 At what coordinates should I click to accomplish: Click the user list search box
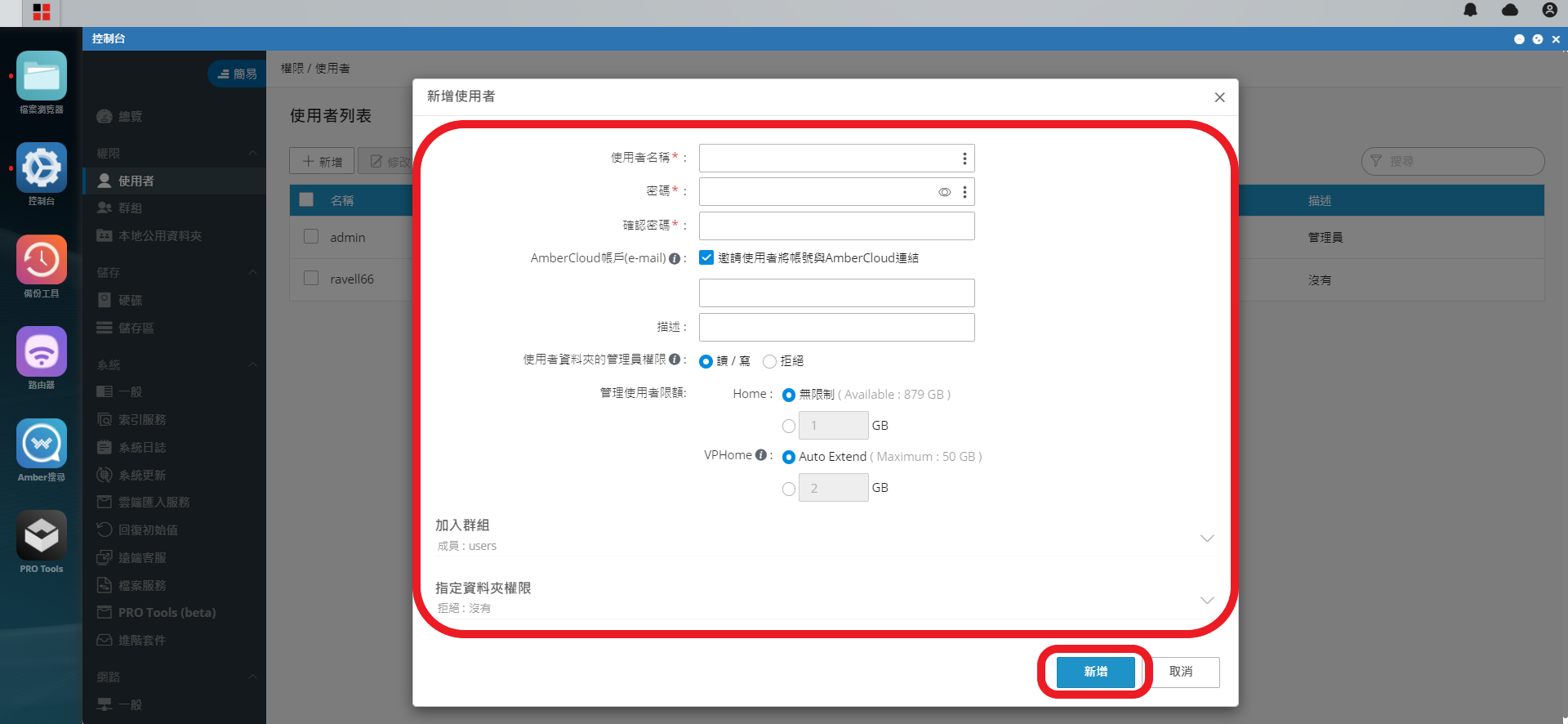(x=1453, y=161)
